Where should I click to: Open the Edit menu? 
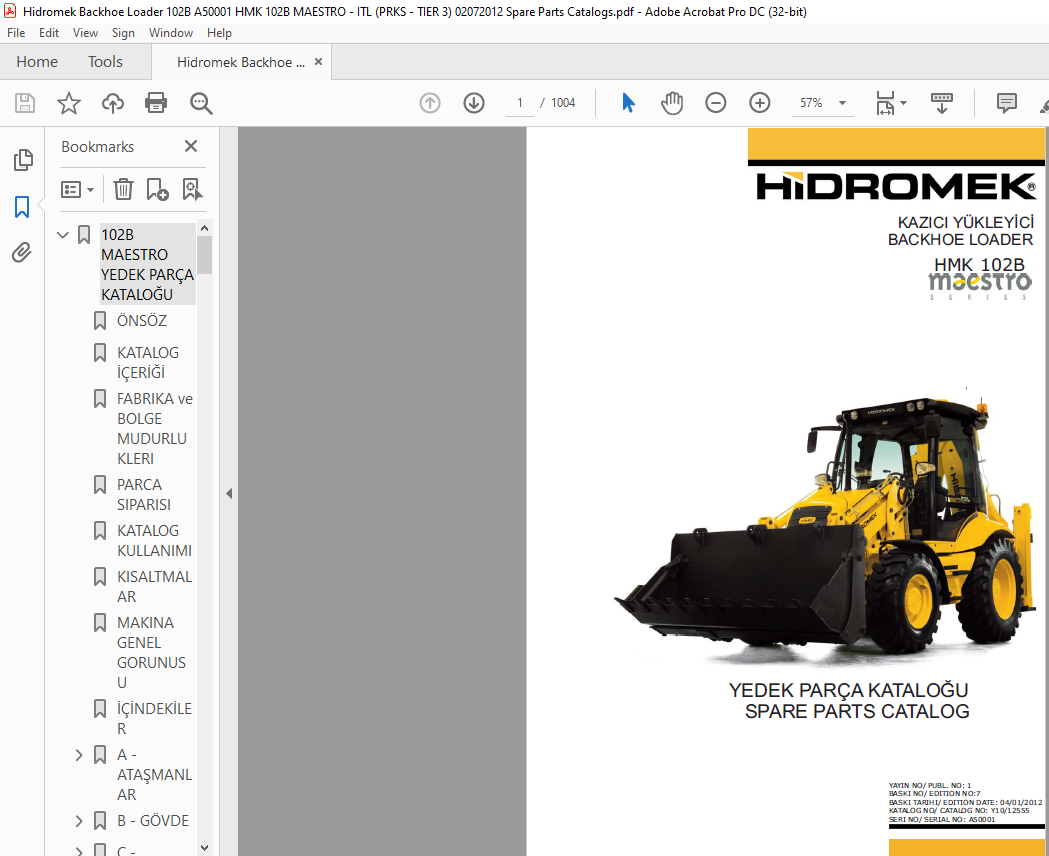(49, 33)
